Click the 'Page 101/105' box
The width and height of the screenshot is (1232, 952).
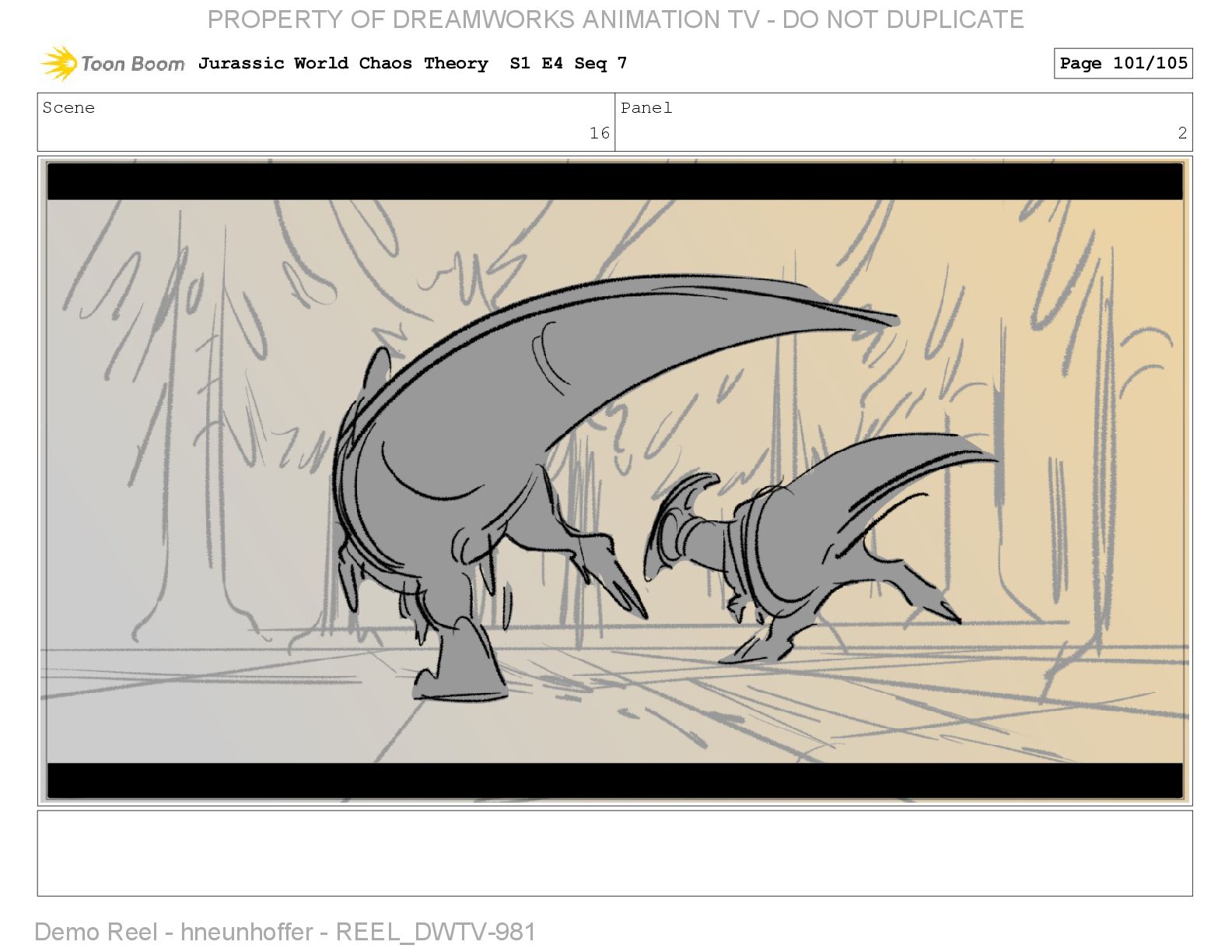pos(1123,63)
